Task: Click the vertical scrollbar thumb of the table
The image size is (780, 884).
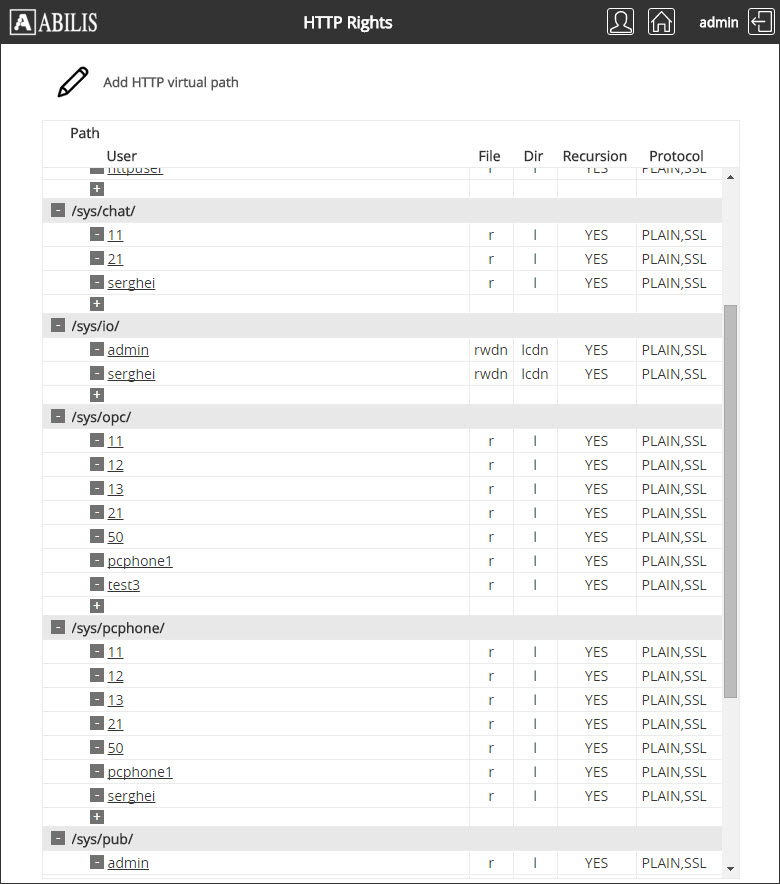Action: tap(729, 500)
